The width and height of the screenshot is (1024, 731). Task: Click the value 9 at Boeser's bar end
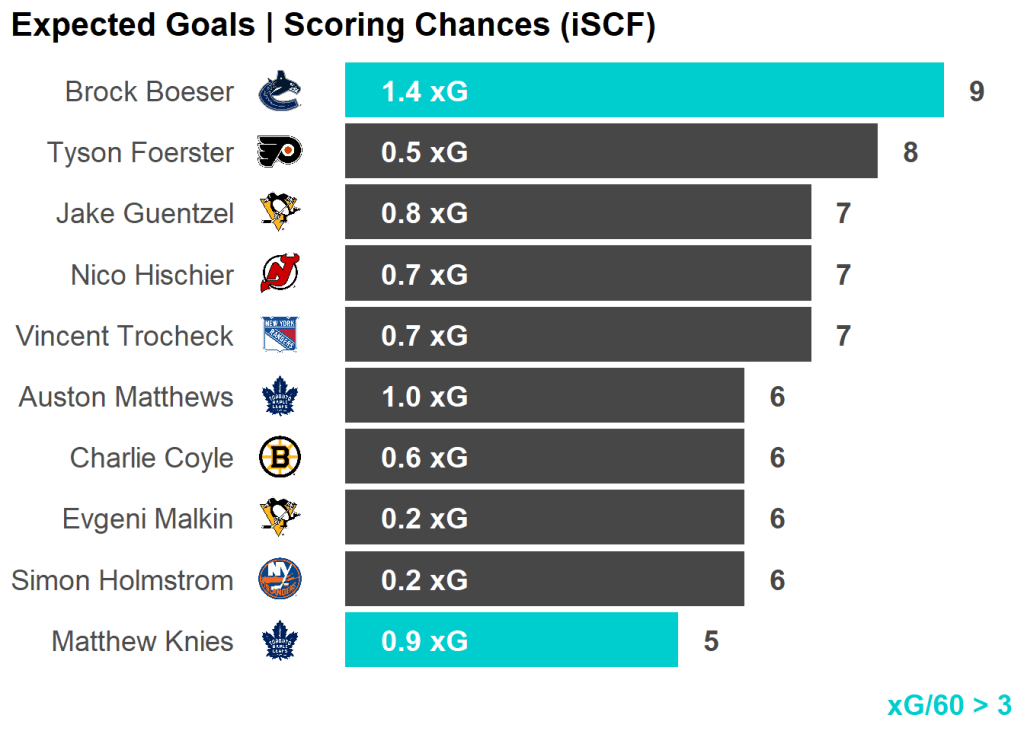(x=976, y=92)
